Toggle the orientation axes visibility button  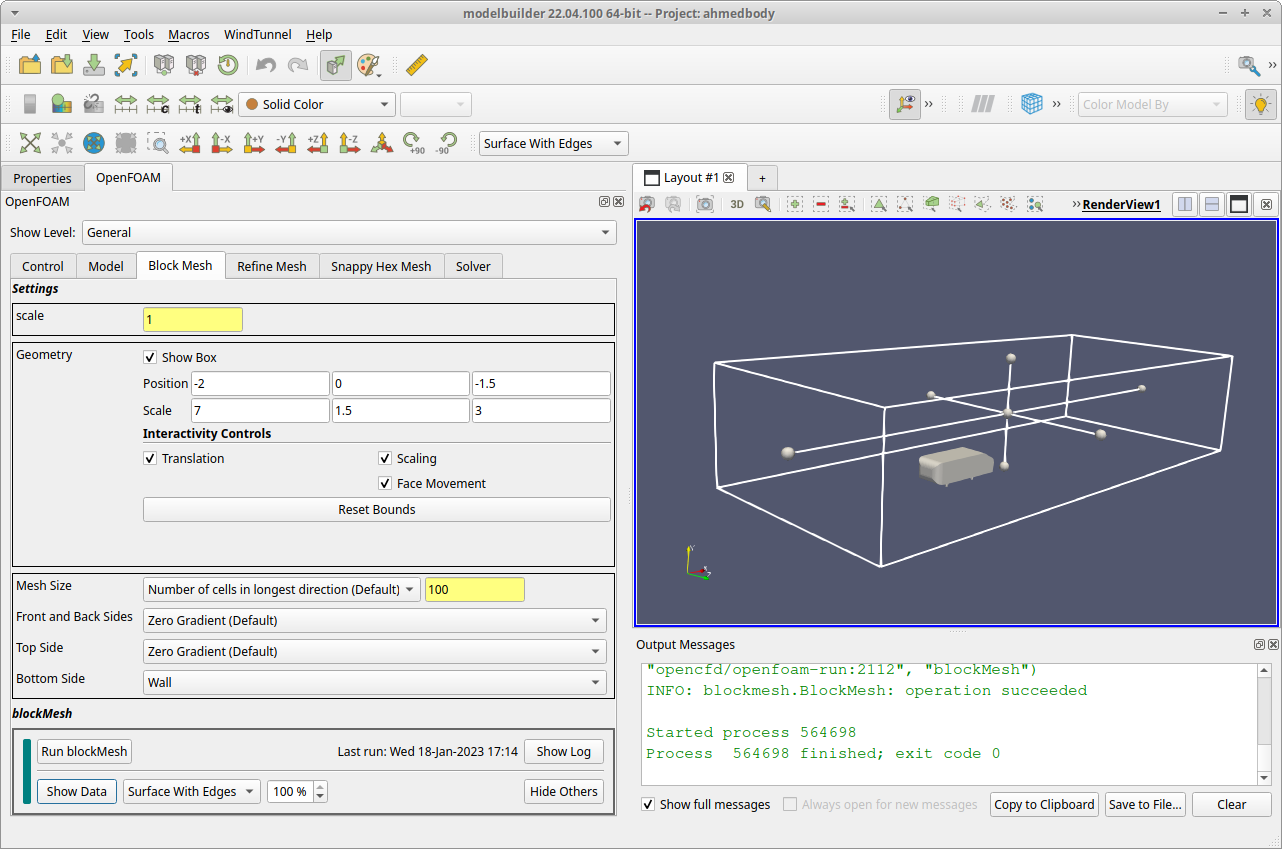click(905, 104)
